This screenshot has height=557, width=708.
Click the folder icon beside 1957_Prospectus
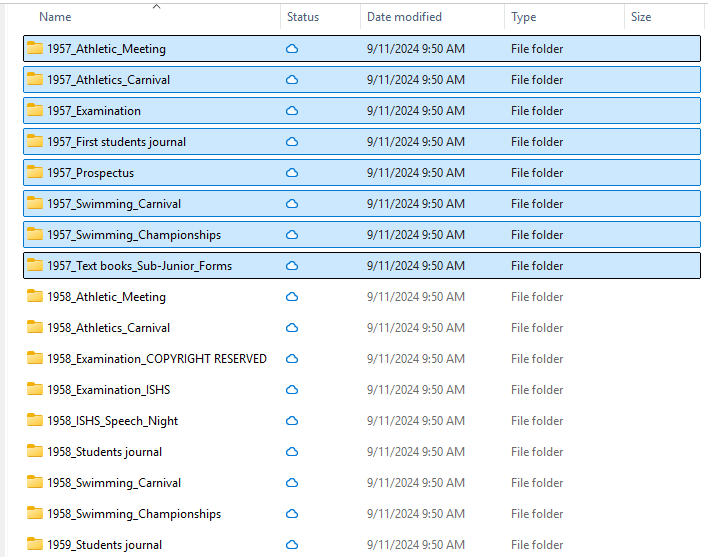(35, 173)
